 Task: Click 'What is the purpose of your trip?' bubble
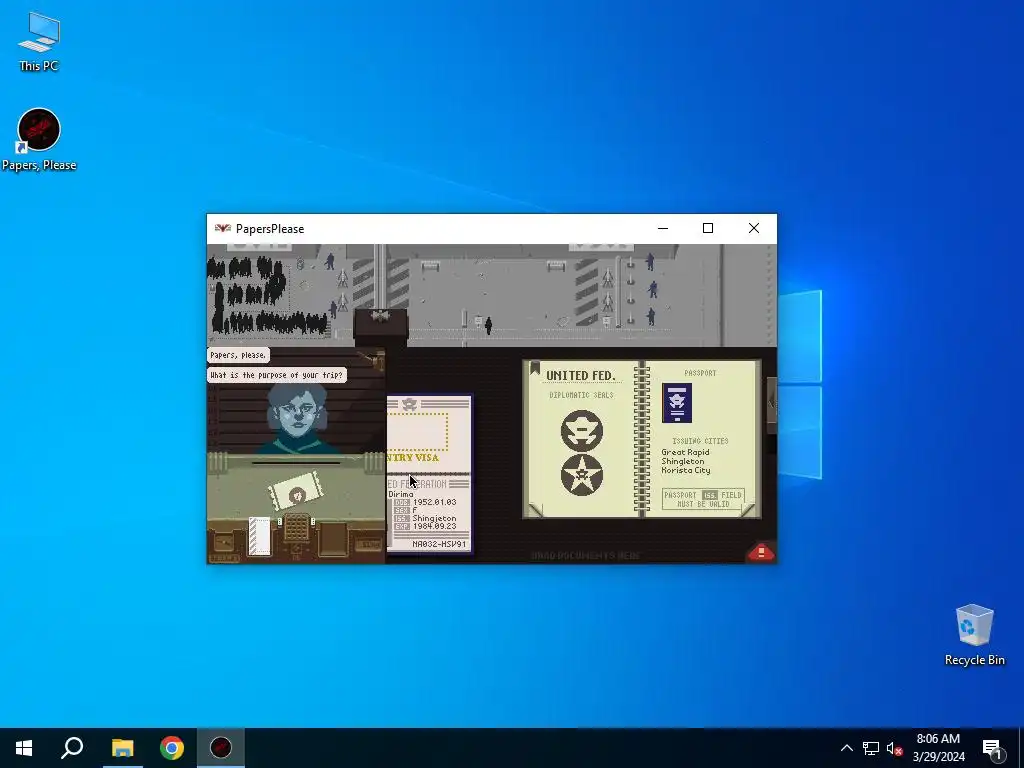tap(276, 375)
